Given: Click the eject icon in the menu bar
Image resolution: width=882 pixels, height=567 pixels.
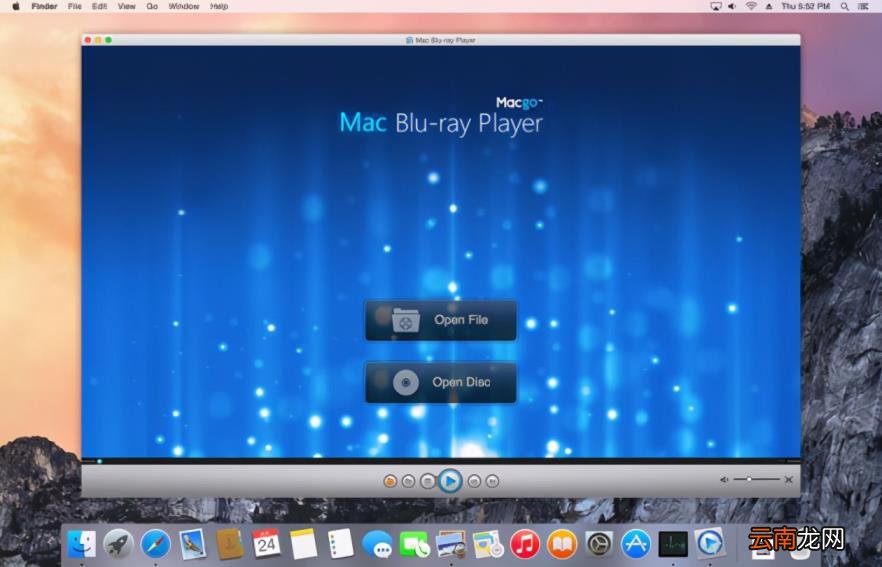Looking at the screenshot, I should pyautogui.click(x=769, y=6).
